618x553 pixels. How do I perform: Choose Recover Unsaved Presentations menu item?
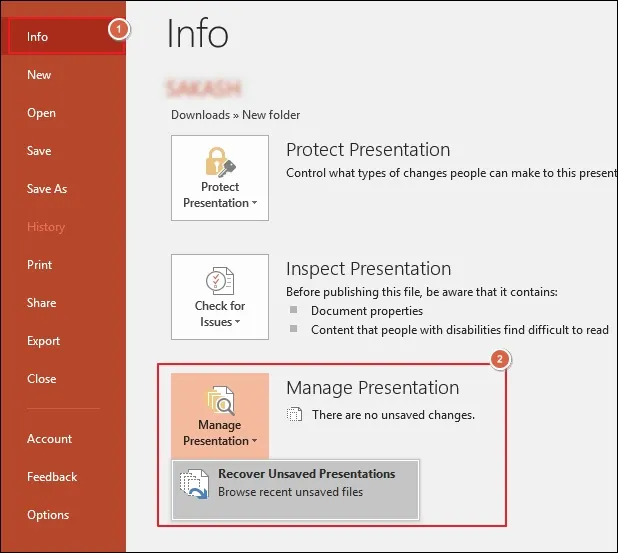tap(296, 490)
